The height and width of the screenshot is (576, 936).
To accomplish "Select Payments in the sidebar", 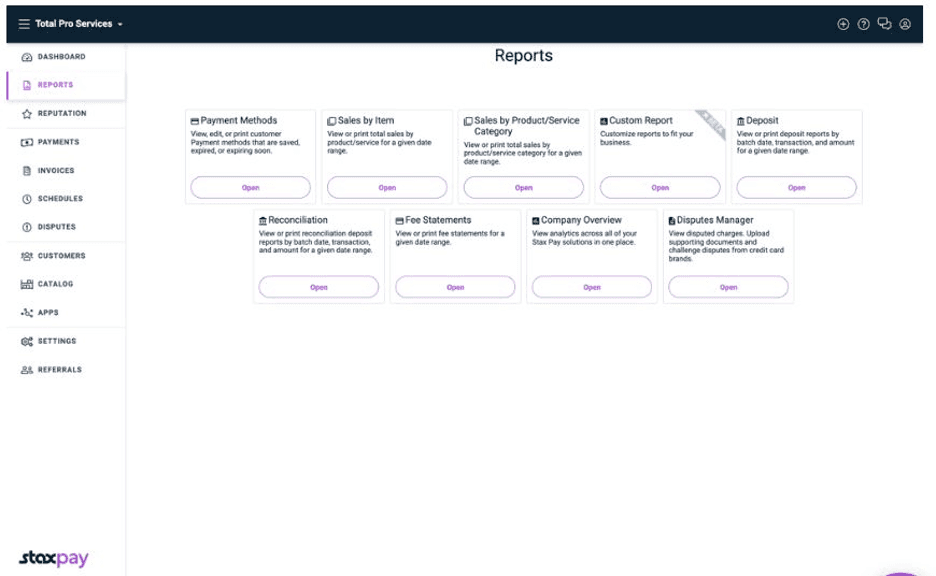I will point(58,142).
